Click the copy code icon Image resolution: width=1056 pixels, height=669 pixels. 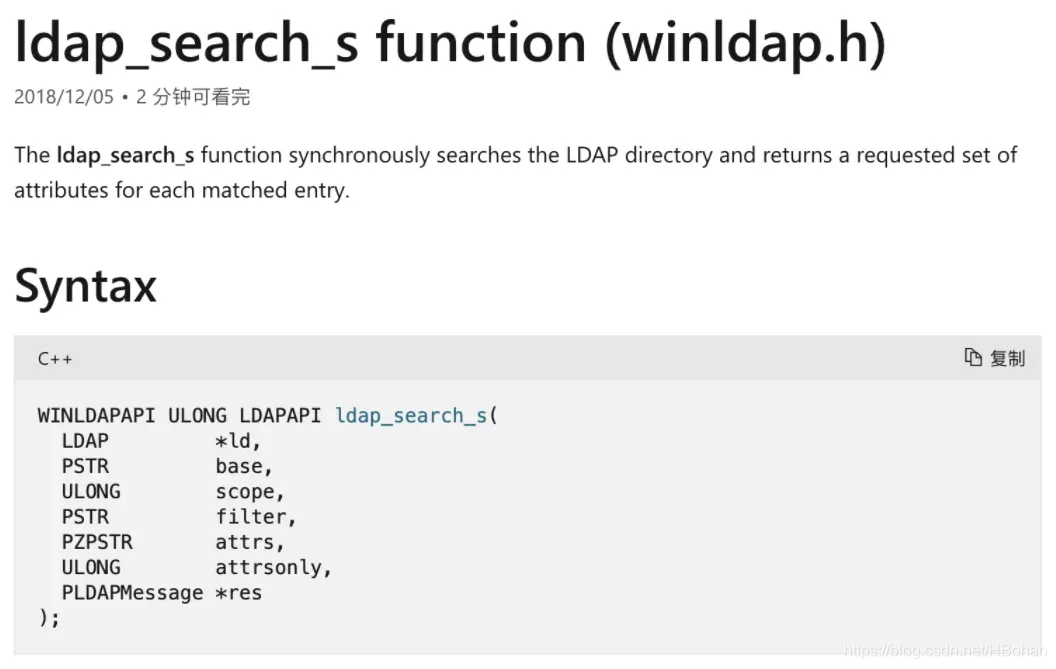(x=972, y=357)
